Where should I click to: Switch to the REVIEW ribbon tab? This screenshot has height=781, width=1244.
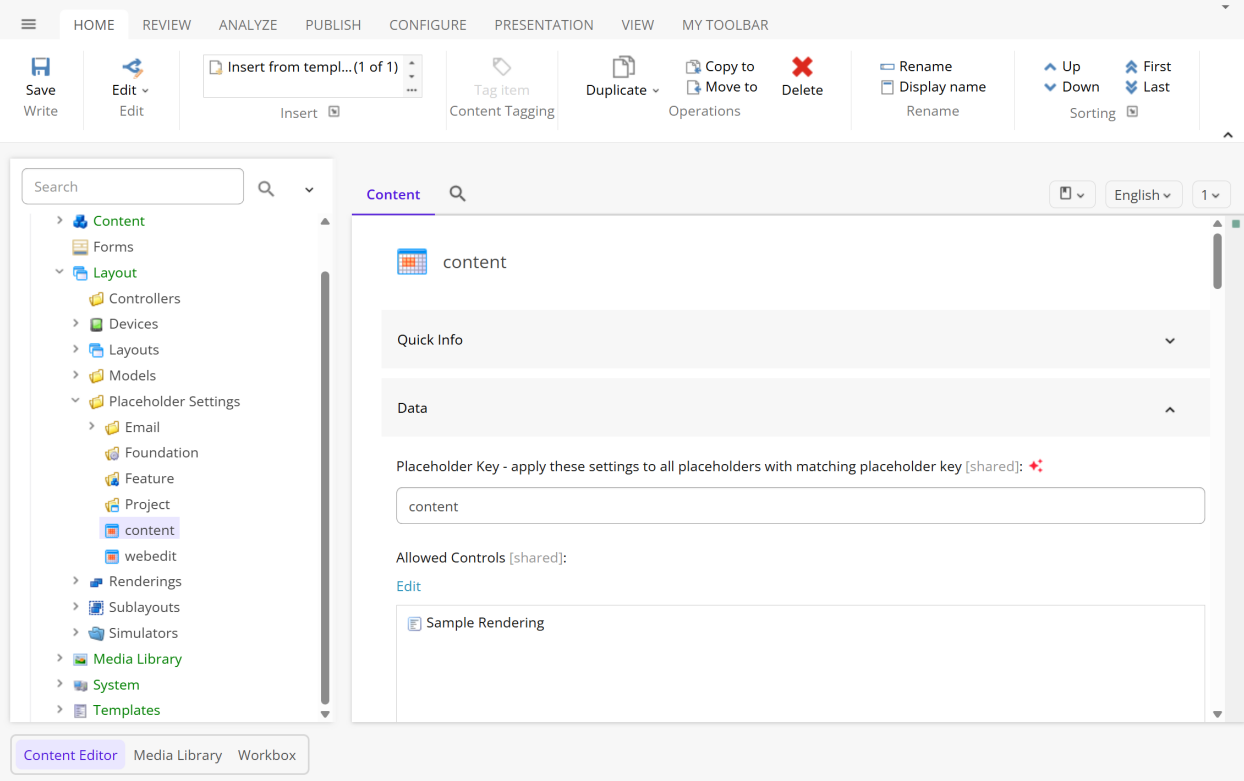[x=167, y=24]
